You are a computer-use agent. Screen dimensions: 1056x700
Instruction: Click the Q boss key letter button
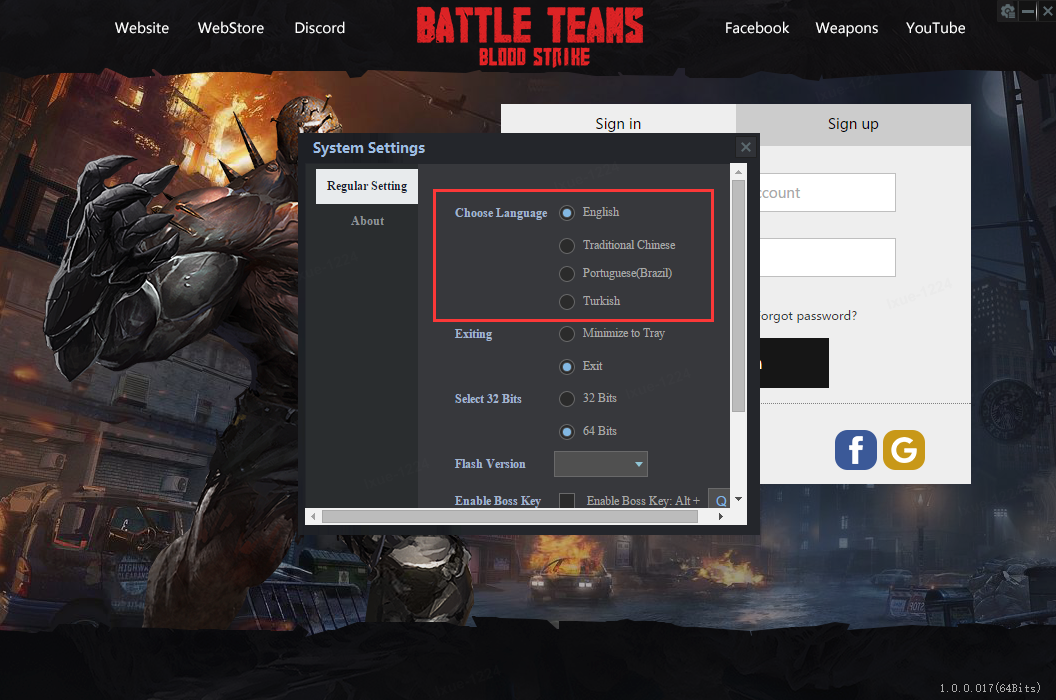pos(720,499)
